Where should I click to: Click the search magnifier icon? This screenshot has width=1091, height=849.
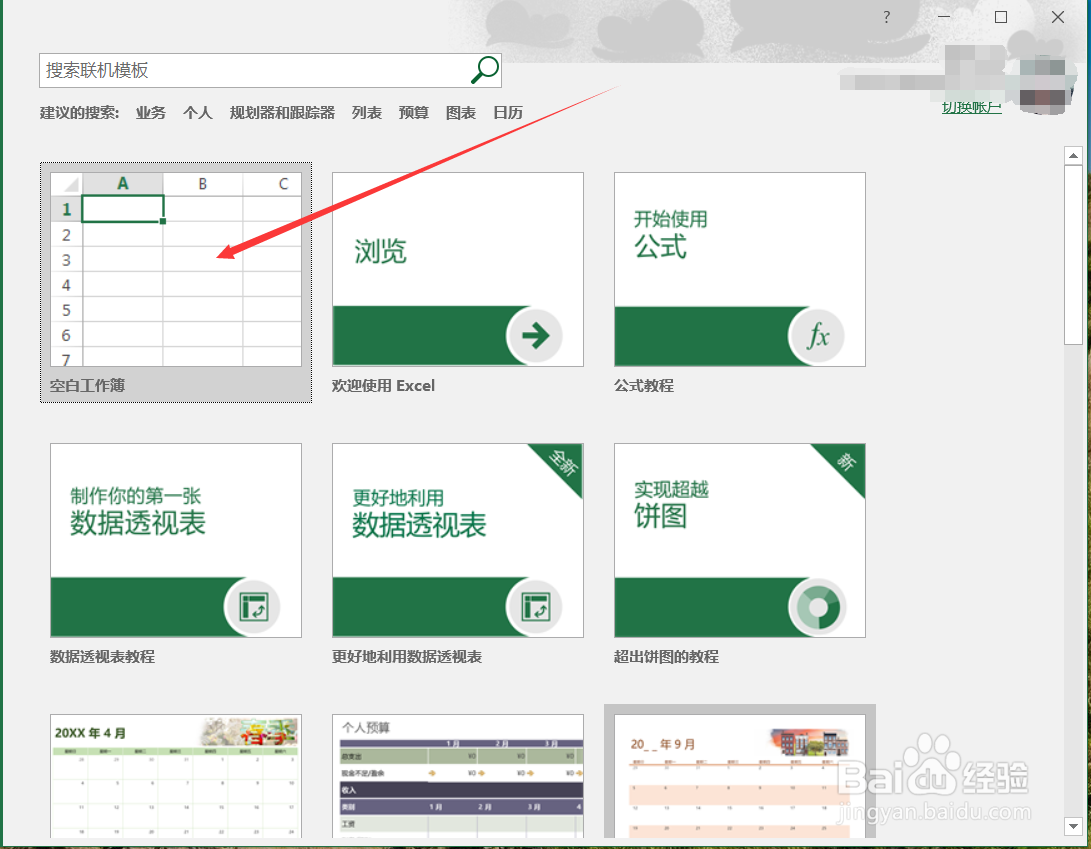[x=485, y=70]
